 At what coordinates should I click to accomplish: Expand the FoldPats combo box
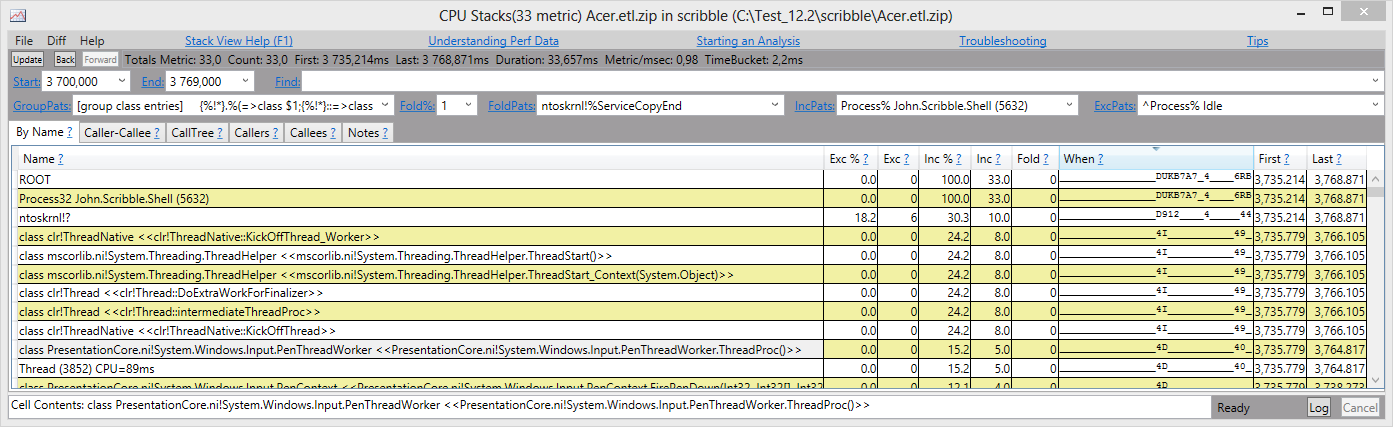coord(776,105)
